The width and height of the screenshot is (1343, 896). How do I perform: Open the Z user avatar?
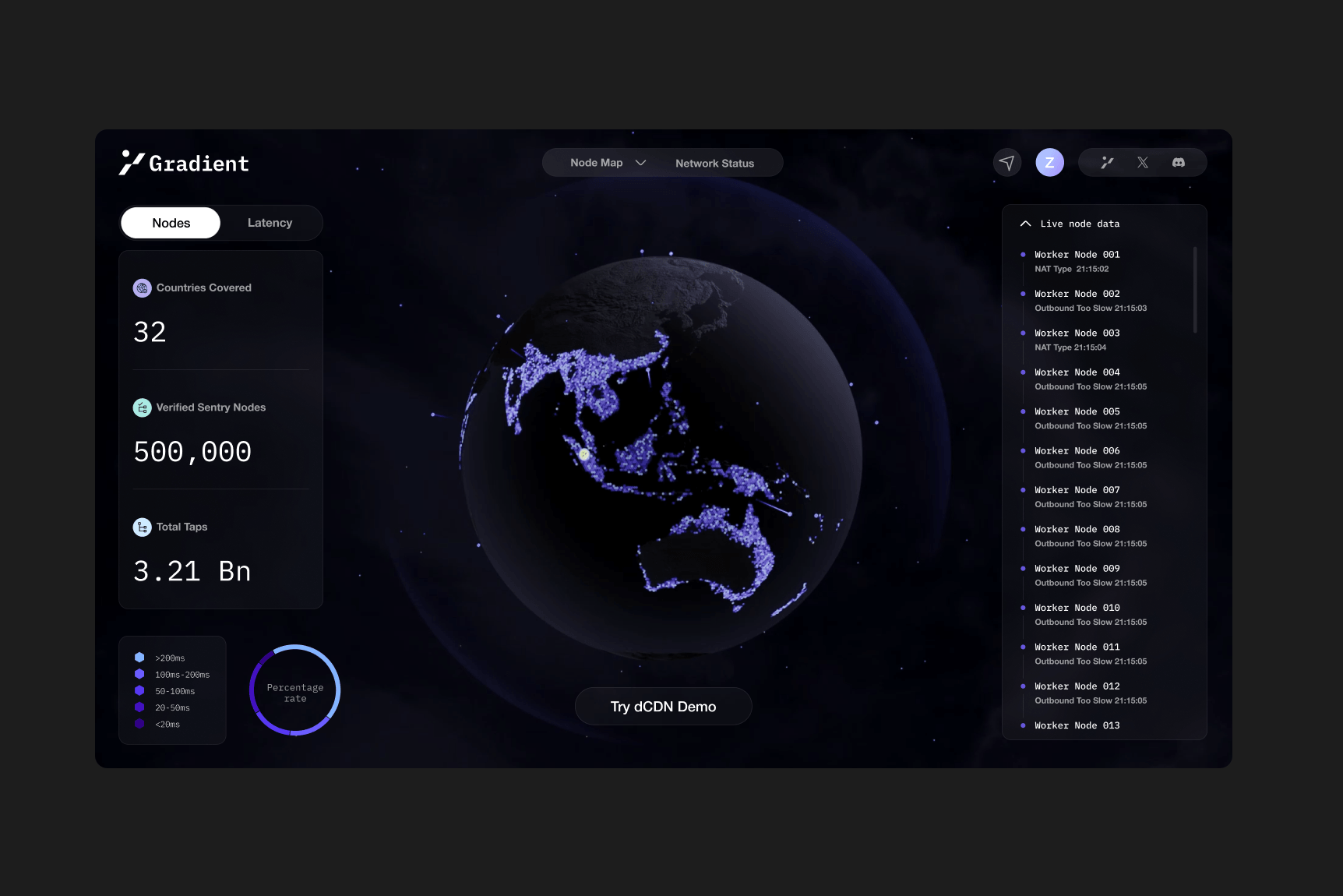point(1049,163)
